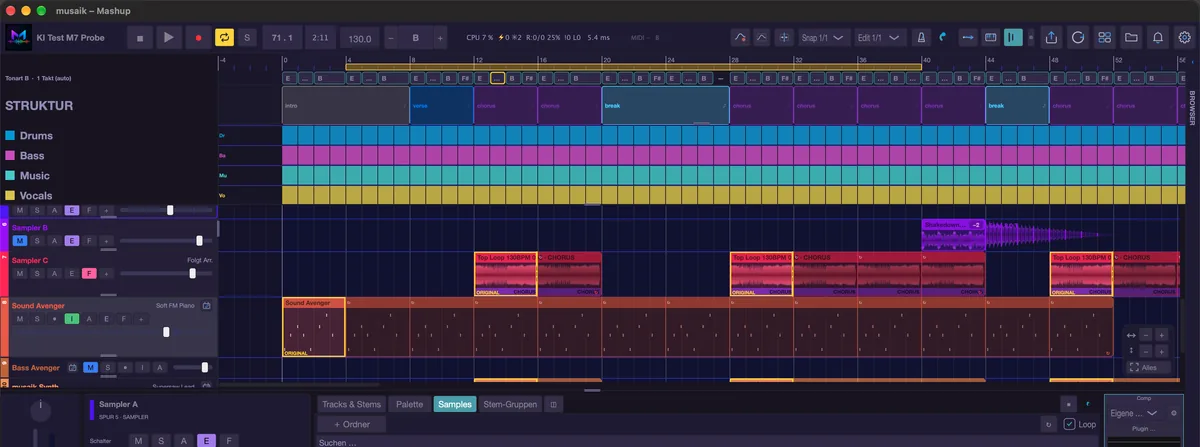Click the musaik logo icon
1200x447 pixels.
(x=18, y=38)
